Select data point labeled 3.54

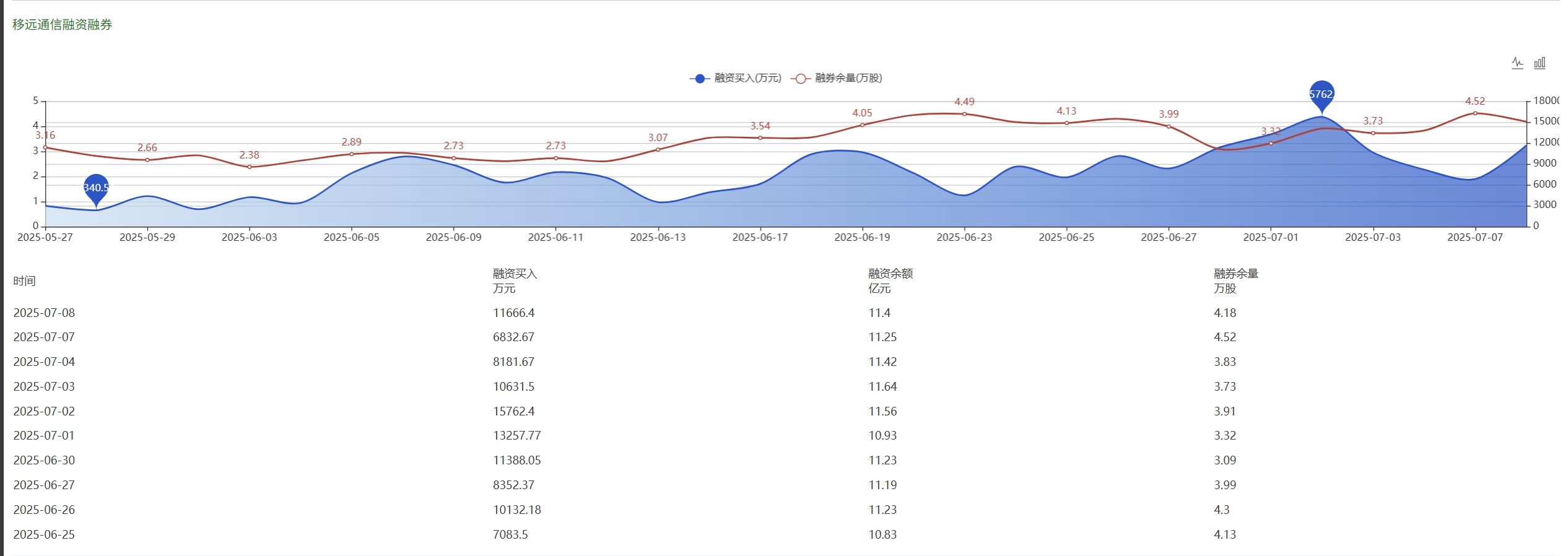pos(760,138)
